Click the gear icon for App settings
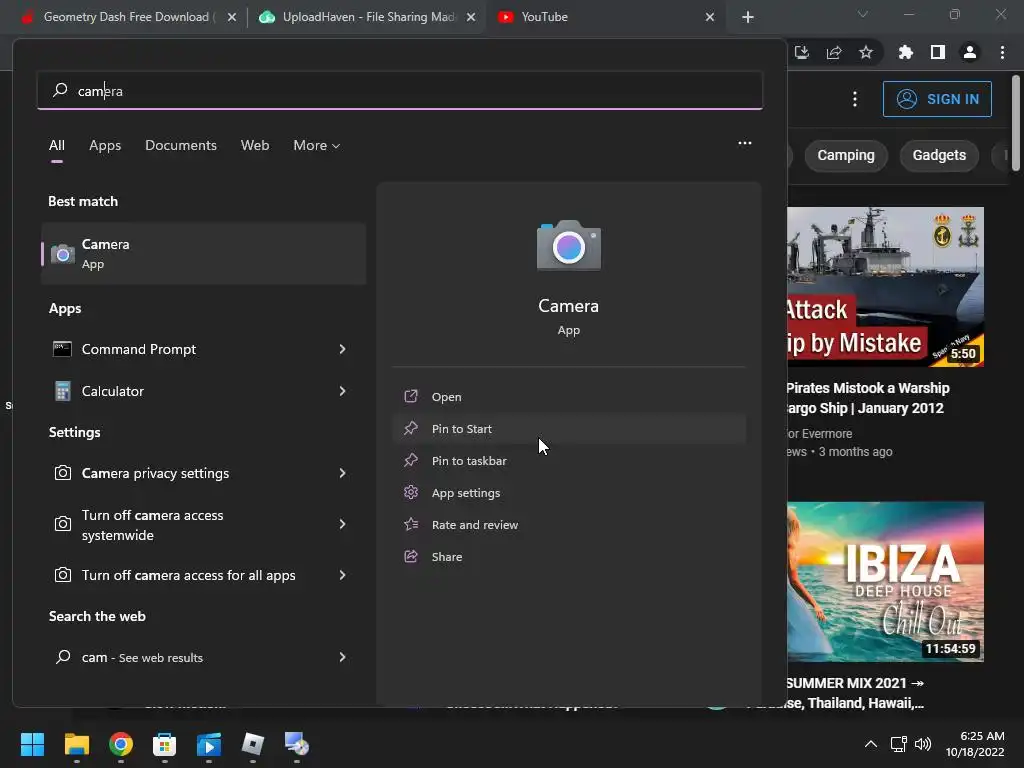The width and height of the screenshot is (1024, 768). (x=411, y=492)
